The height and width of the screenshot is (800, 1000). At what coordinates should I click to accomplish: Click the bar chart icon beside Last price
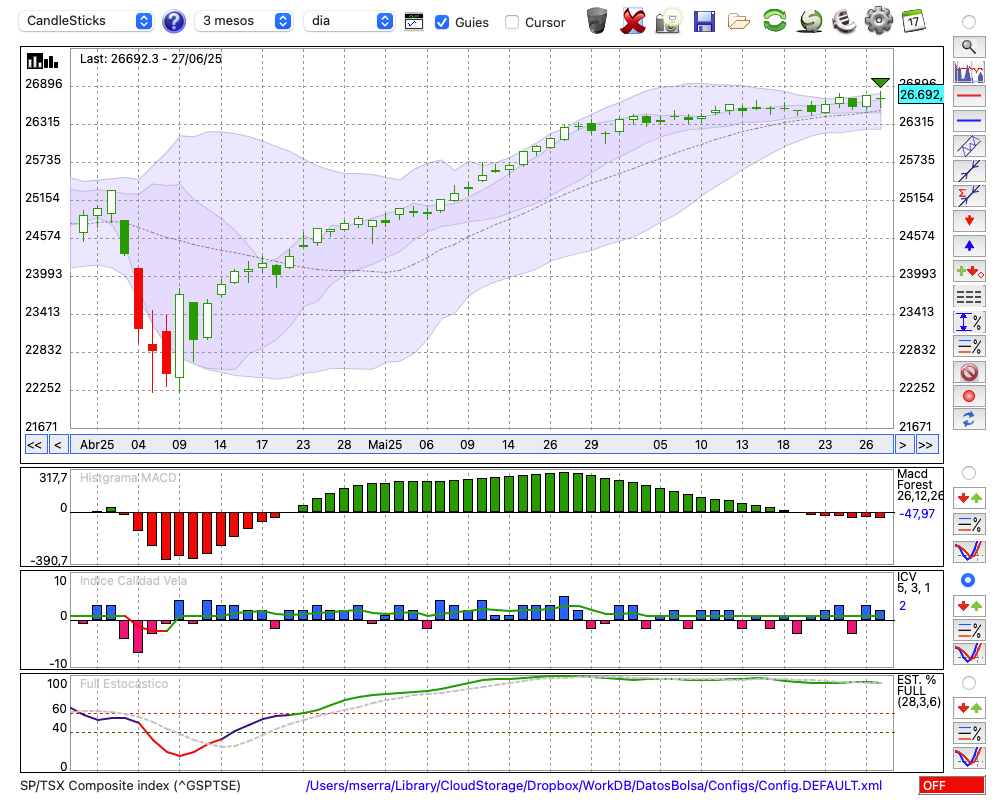click(x=42, y=61)
